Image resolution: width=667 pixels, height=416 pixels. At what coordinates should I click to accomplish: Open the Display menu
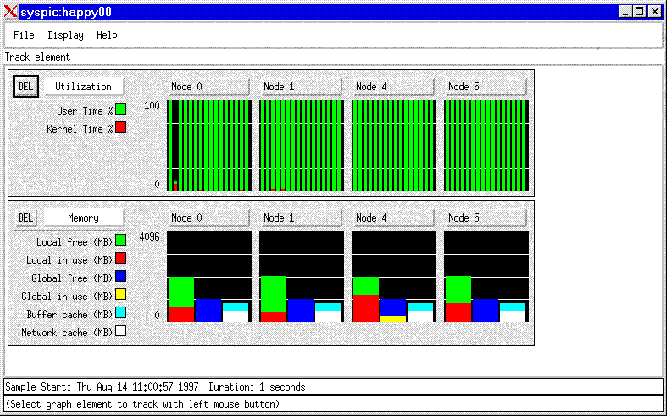tap(65, 35)
